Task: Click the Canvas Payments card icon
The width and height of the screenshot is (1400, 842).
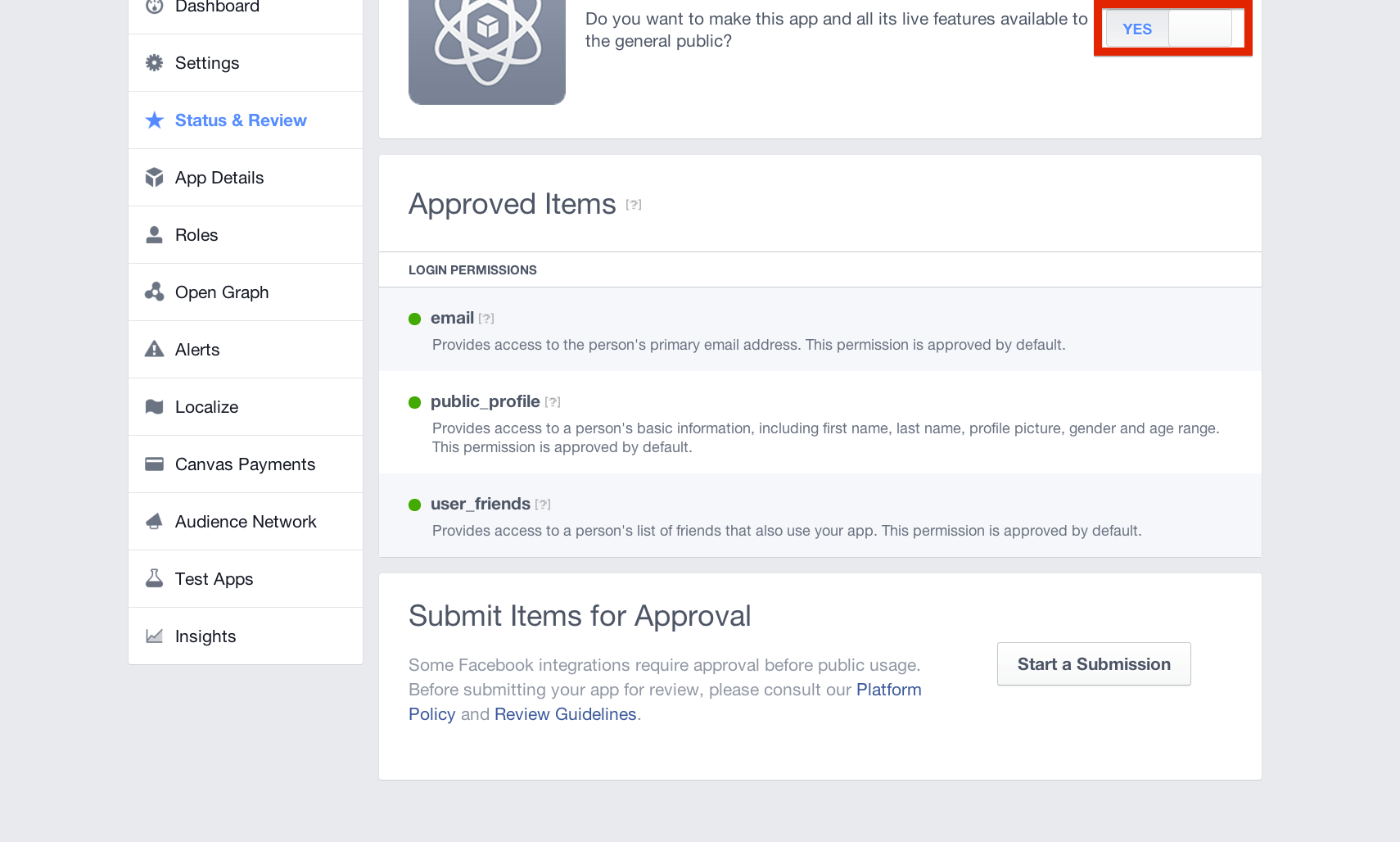Action: (x=154, y=464)
